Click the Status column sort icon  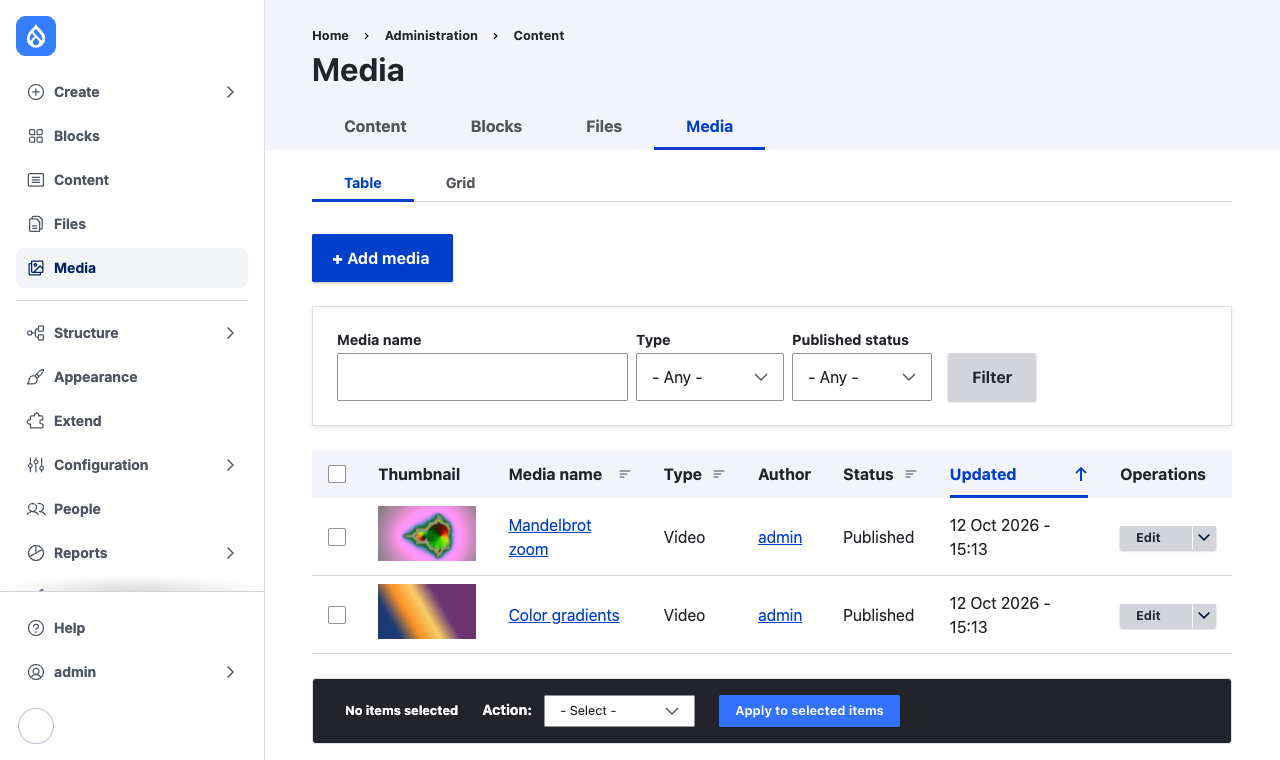(911, 474)
